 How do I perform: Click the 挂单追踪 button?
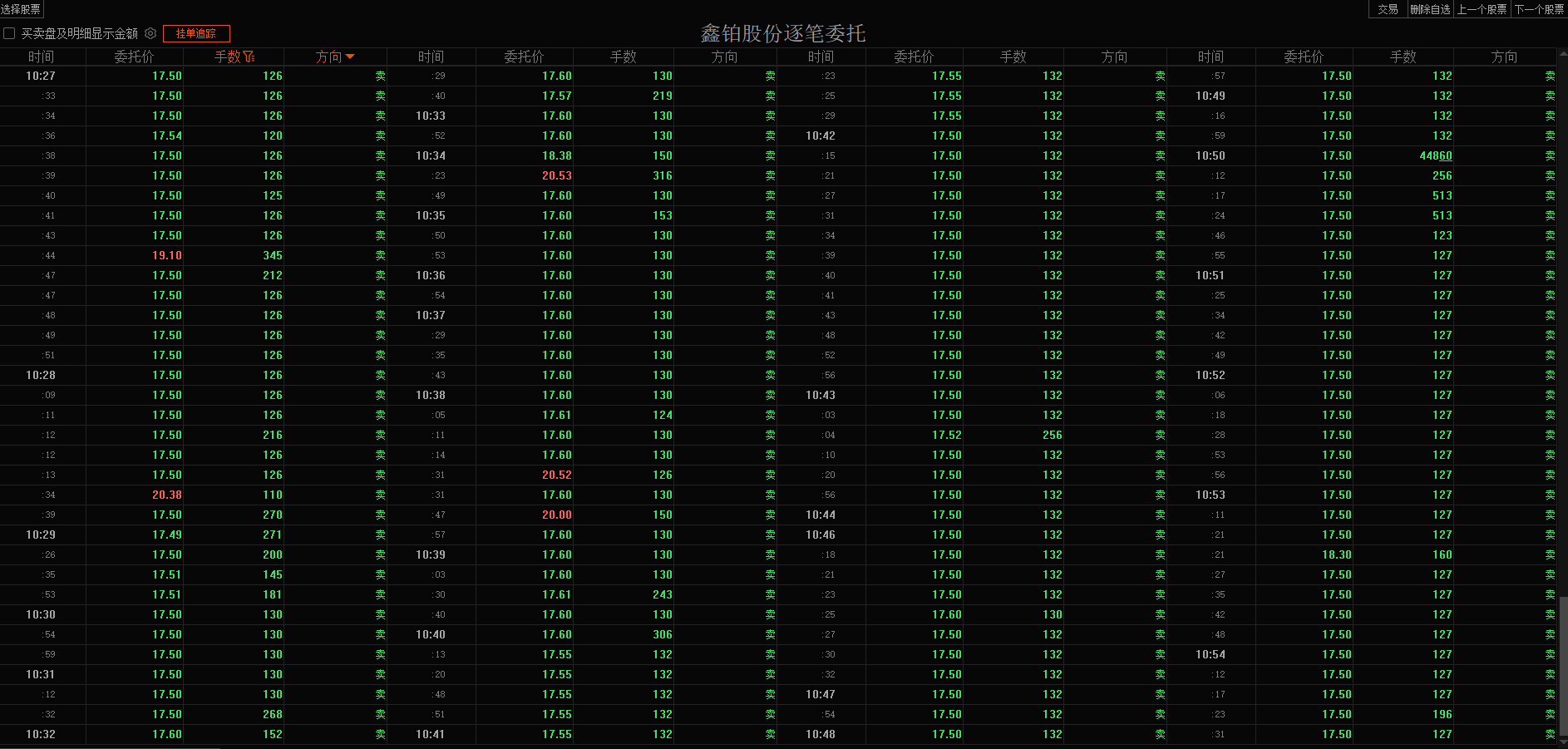(x=196, y=33)
